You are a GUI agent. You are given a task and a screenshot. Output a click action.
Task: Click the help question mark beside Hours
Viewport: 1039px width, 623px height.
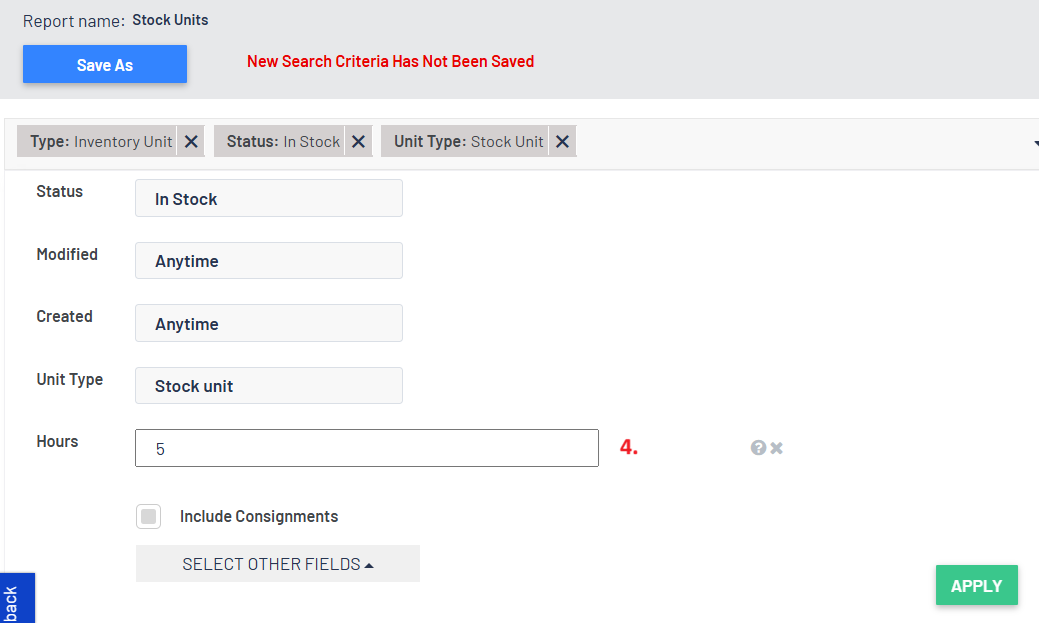[x=758, y=448]
